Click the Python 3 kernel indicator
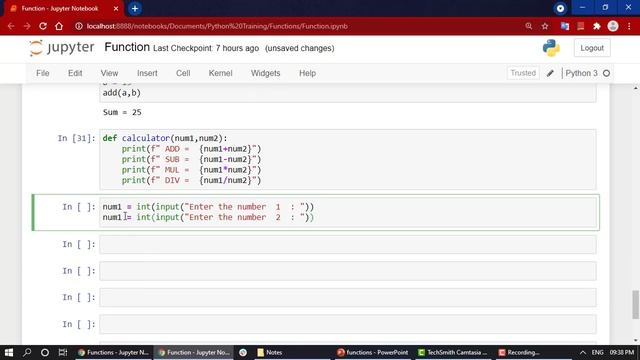Image resolution: width=640 pixels, height=360 pixels. pos(581,73)
